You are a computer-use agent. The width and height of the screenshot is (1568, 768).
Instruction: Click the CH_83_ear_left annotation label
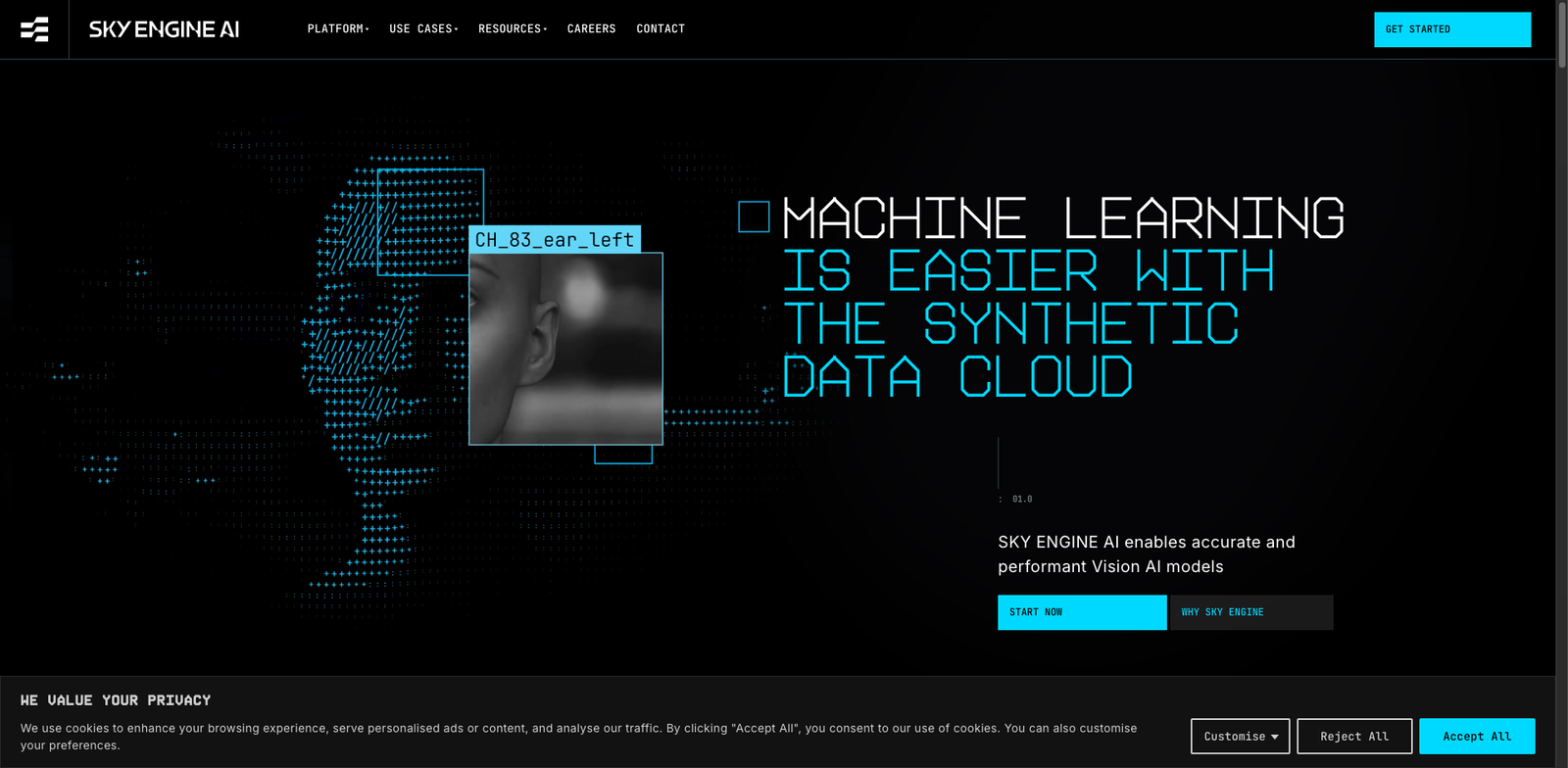pyautogui.click(x=554, y=240)
